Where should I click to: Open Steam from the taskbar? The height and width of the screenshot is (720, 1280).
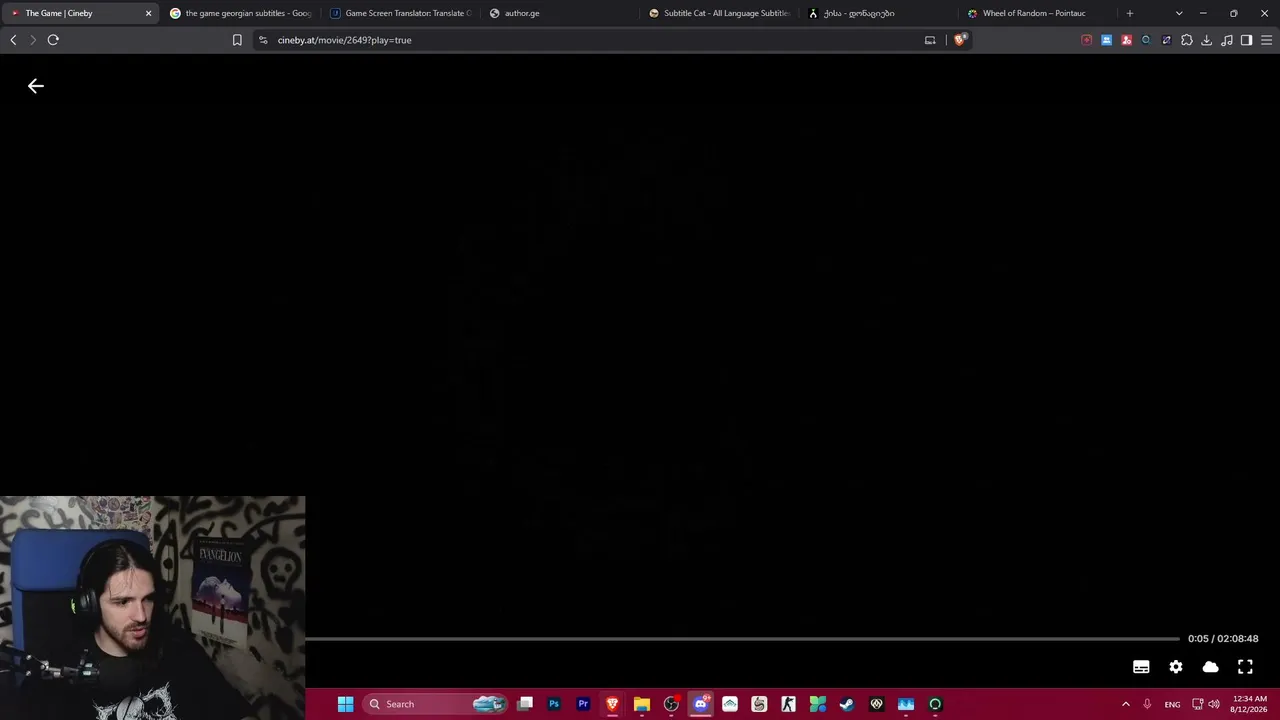click(847, 704)
